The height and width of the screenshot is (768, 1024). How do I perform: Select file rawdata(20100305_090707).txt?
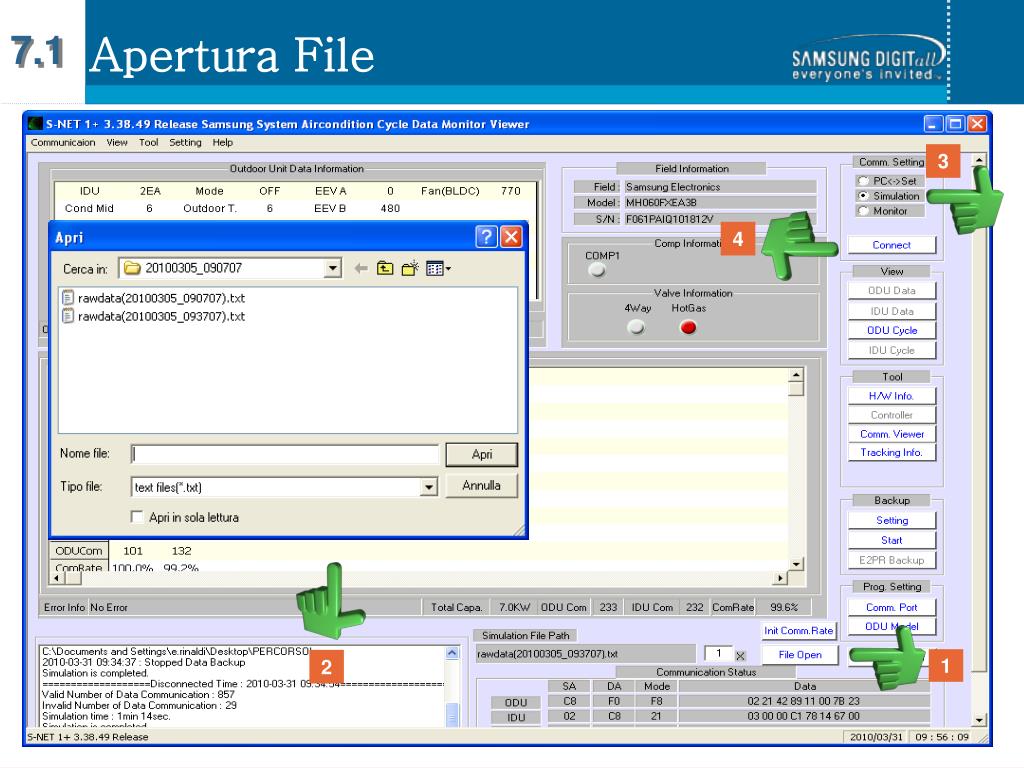[x=153, y=298]
